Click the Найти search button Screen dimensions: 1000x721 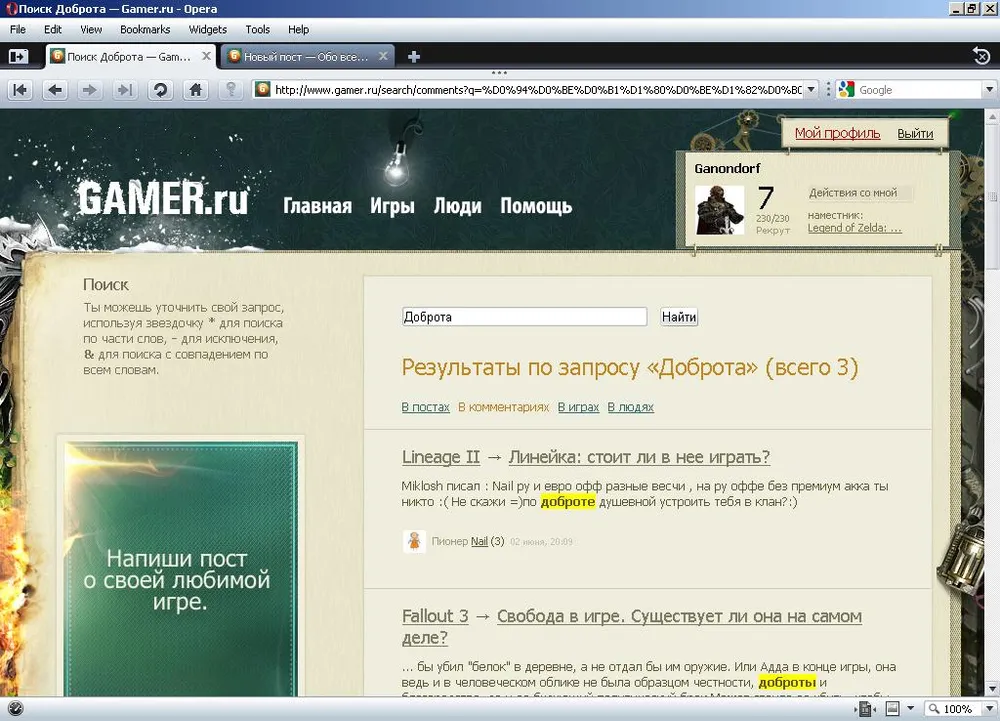(679, 317)
